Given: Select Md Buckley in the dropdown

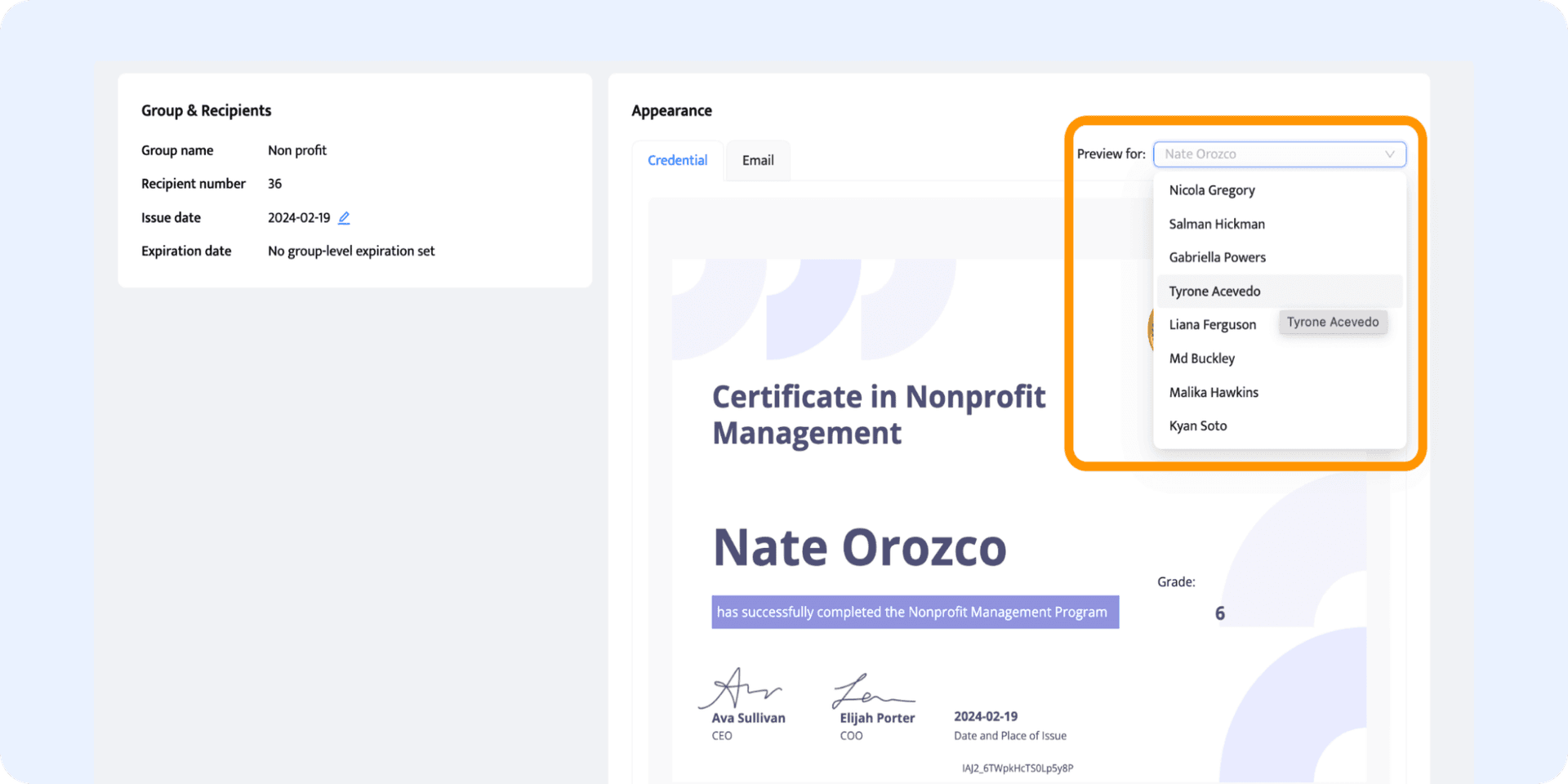Looking at the screenshot, I should coord(1201,359).
